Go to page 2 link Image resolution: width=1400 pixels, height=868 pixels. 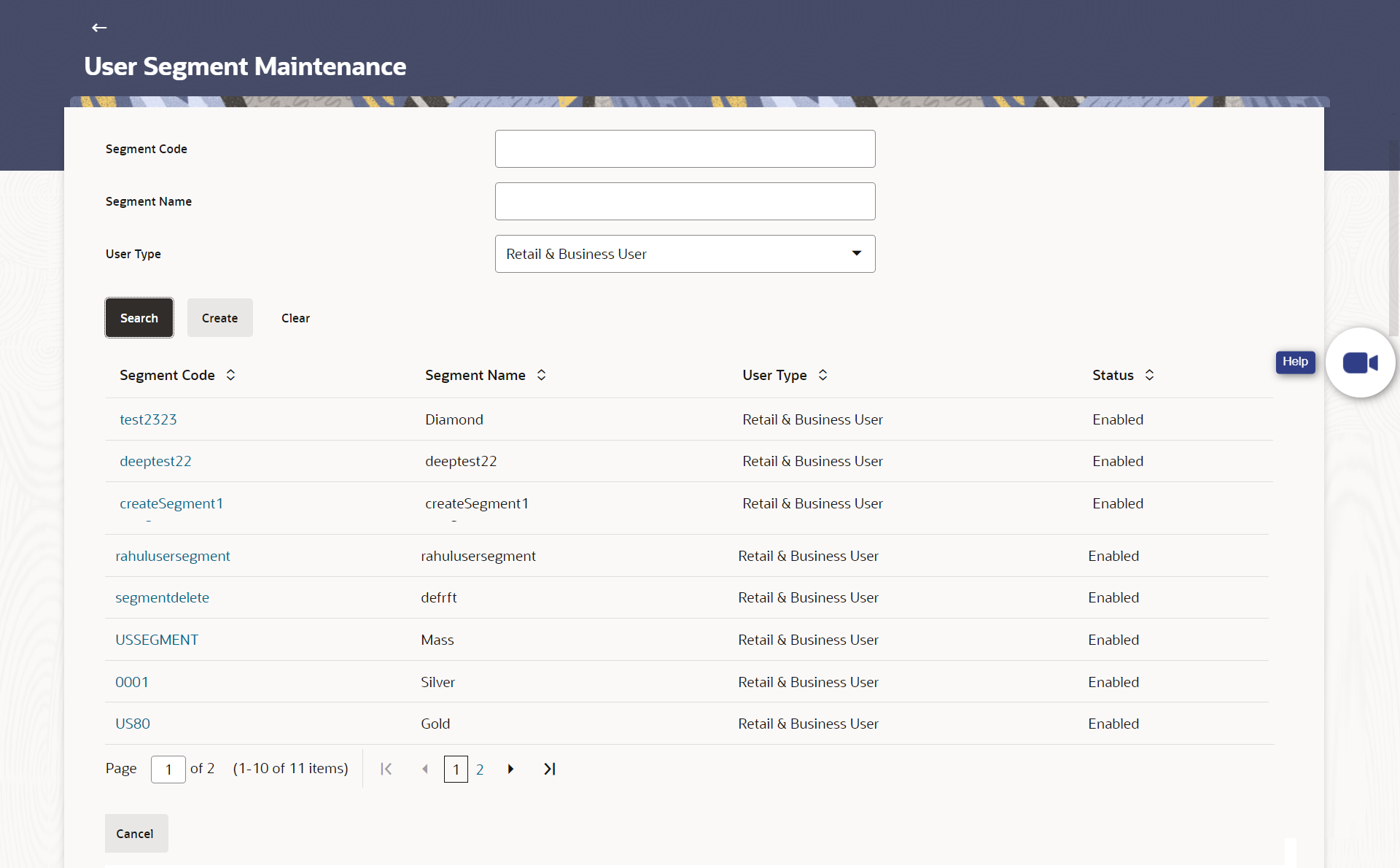(x=480, y=770)
